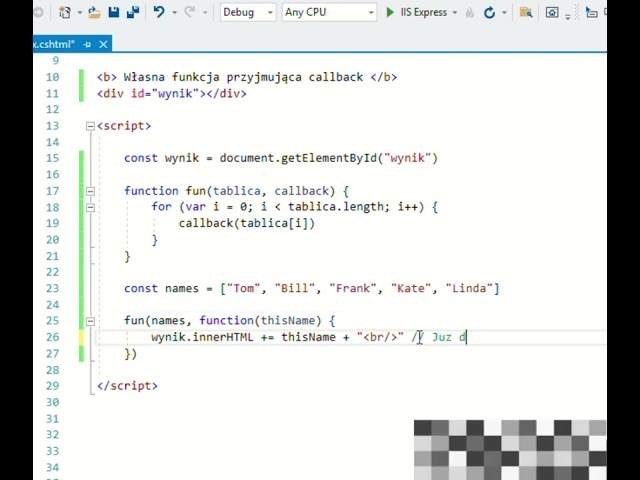Collapse the script block outline on line 13
This screenshot has width=640, height=480.
tap(90, 126)
